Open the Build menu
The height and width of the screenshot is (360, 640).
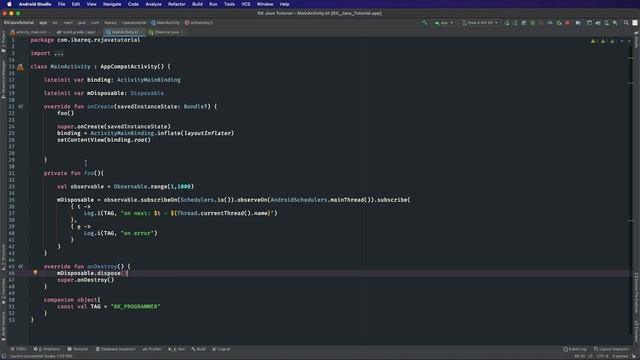tap(198, 4)
